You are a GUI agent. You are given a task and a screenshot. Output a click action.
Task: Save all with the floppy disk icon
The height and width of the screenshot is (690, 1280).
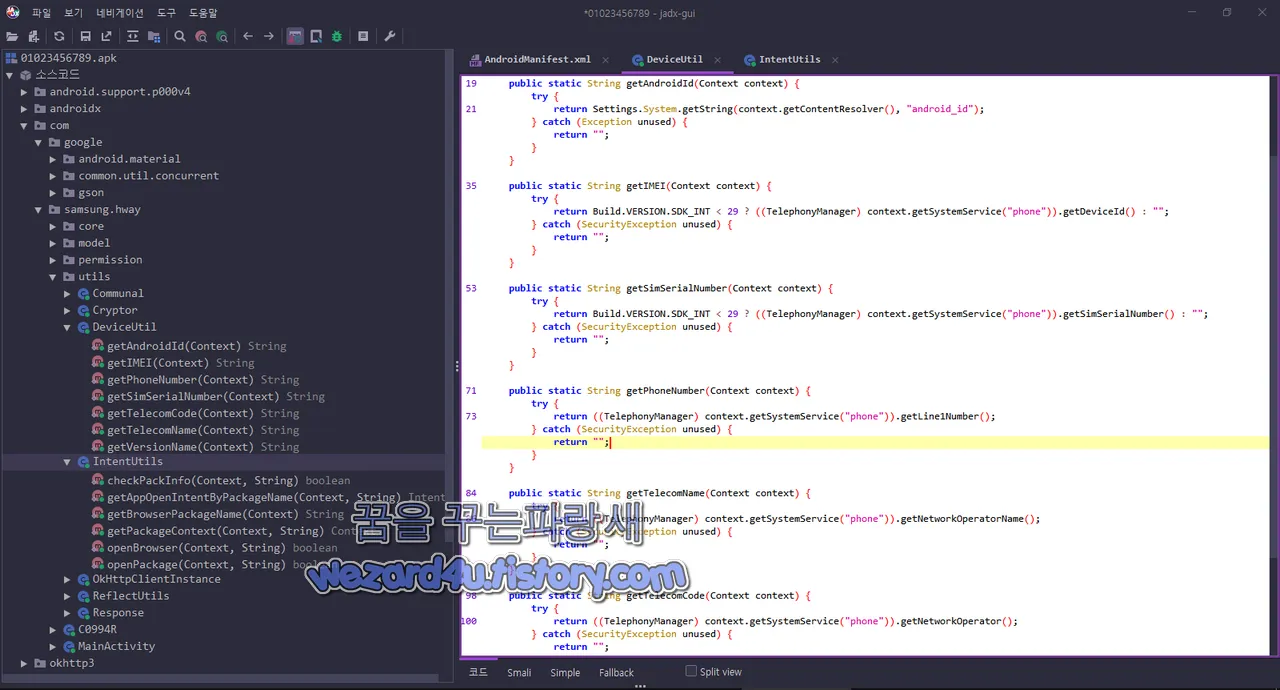point(85,36)
